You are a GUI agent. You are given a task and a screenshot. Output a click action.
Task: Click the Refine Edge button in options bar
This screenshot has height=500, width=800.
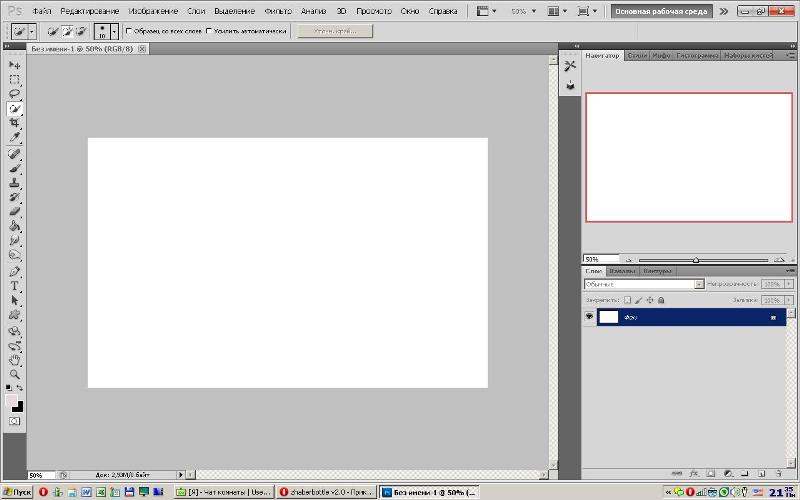pos(335,32)
